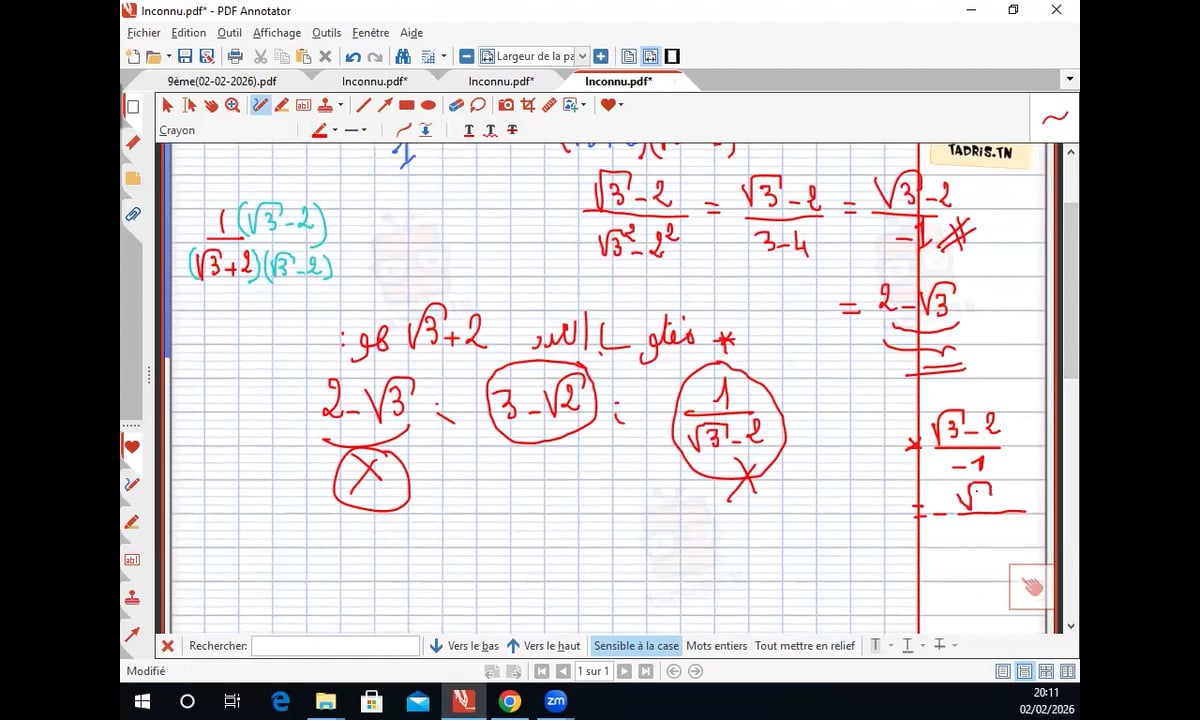The image size is (1200, 720).
Task: Open the line width dropdown
Action: coord(364,130)
